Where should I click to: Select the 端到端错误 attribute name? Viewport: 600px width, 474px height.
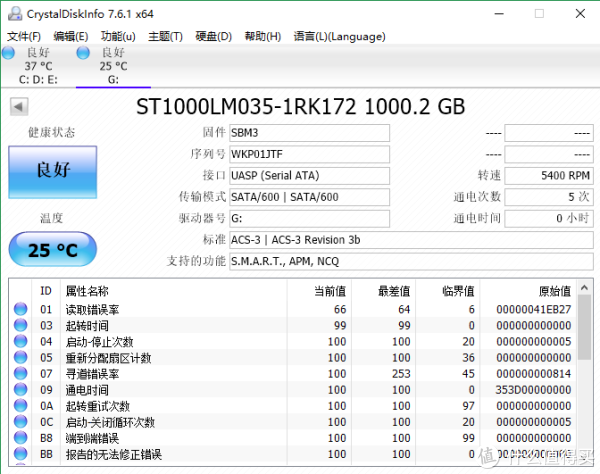pos(92,438)
